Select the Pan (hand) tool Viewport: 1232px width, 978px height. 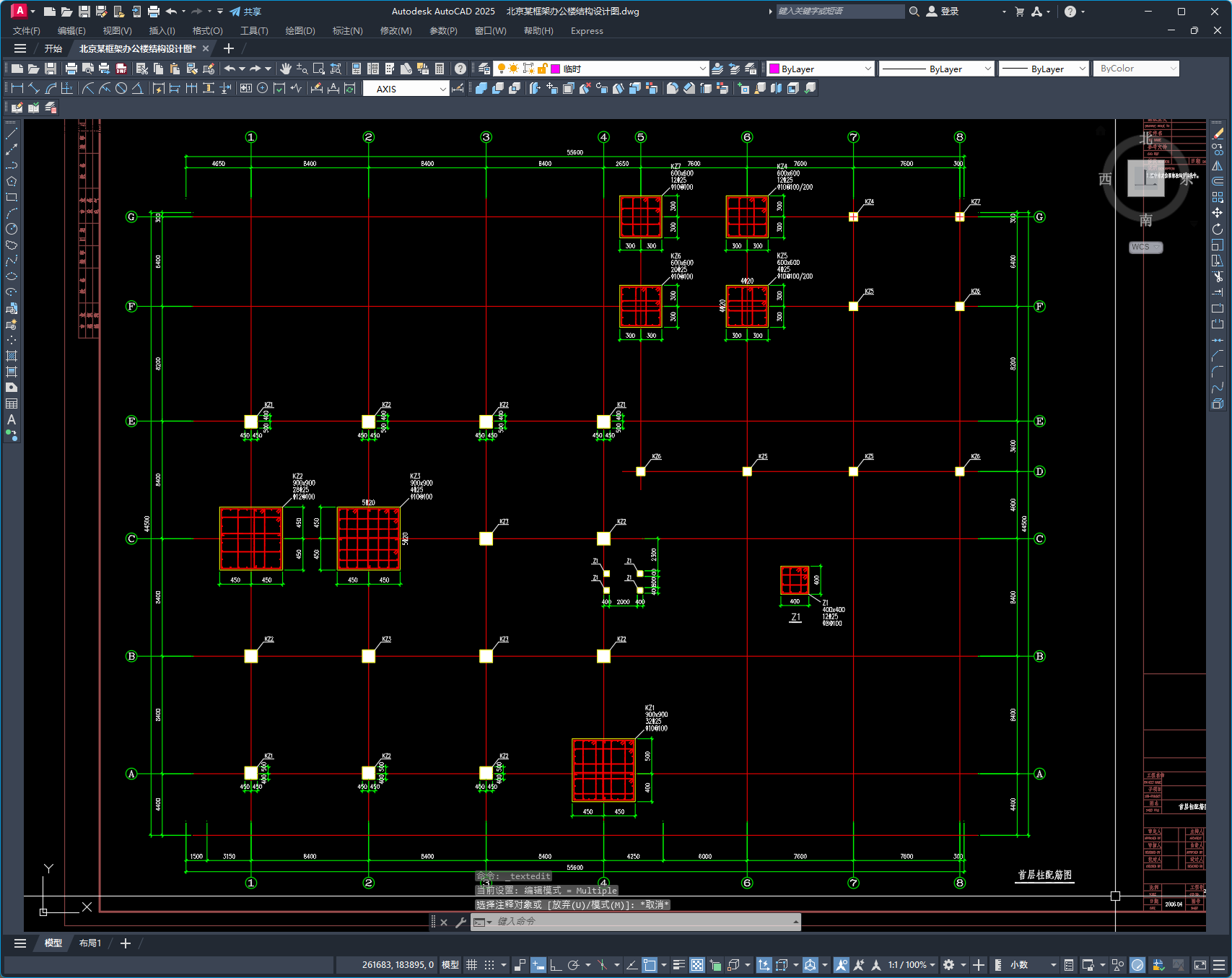(x=285, y=69)
